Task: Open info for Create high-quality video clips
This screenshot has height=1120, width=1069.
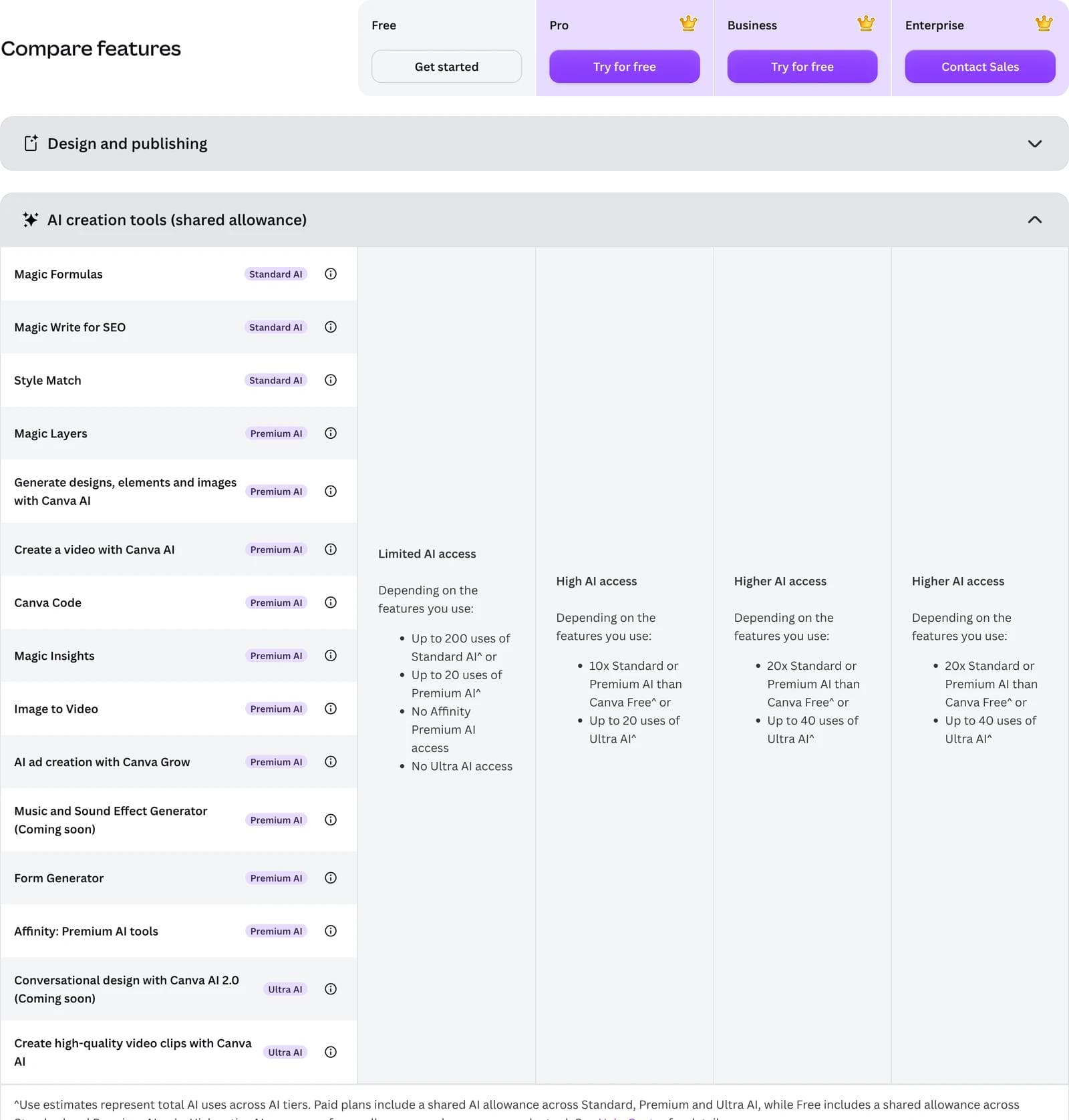Action: [x=330, y=1052]
